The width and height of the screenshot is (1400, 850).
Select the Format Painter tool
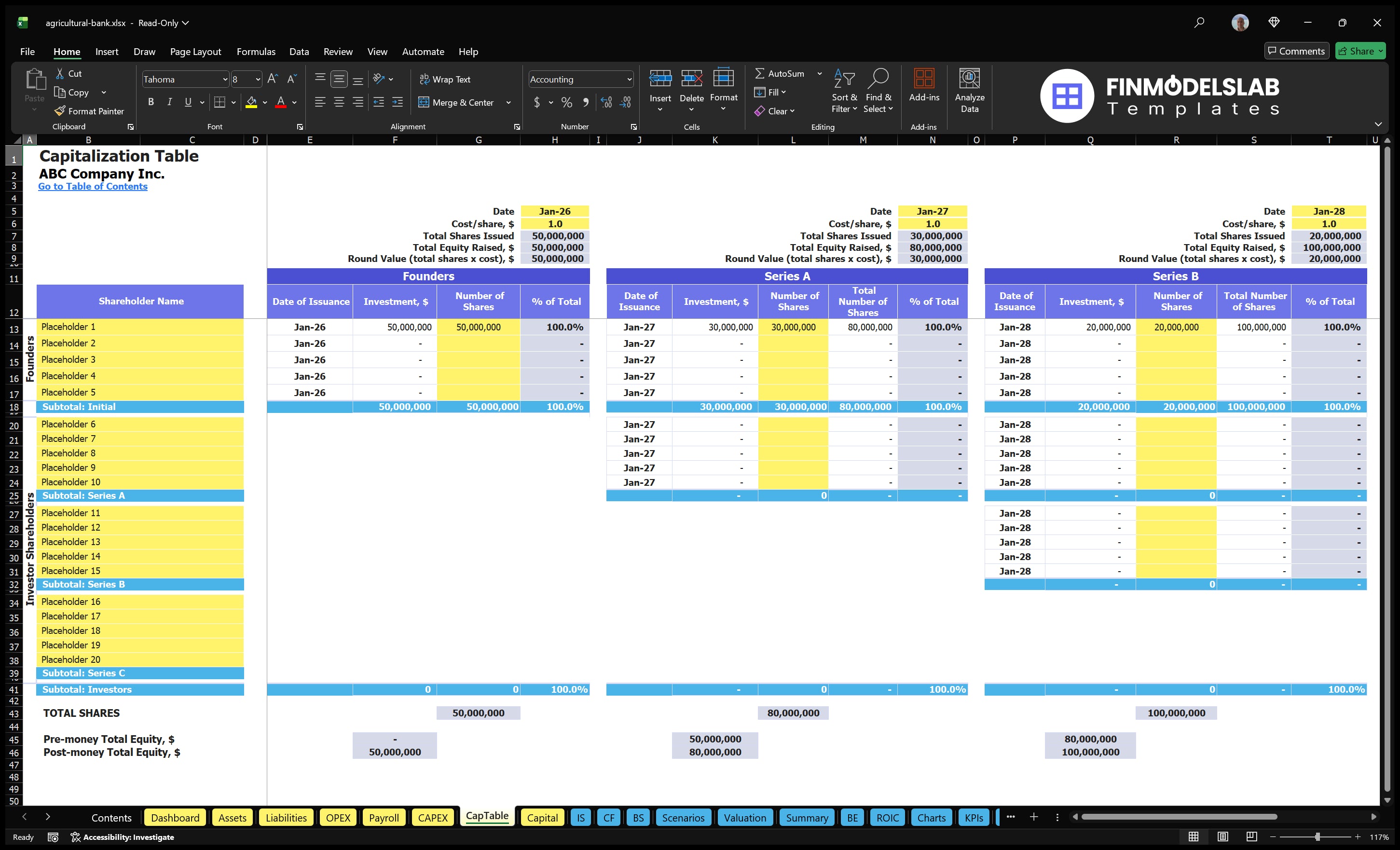89,111
